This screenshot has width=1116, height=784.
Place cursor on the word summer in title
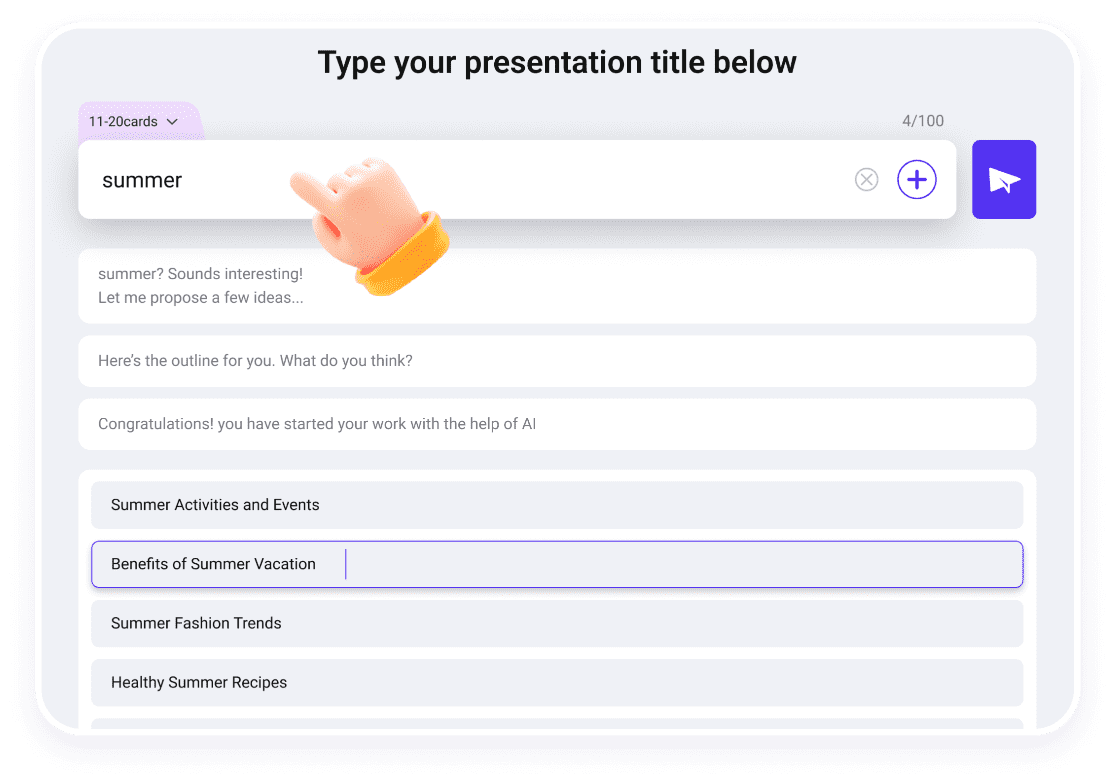pyautogui.click(x=142, y=181)
